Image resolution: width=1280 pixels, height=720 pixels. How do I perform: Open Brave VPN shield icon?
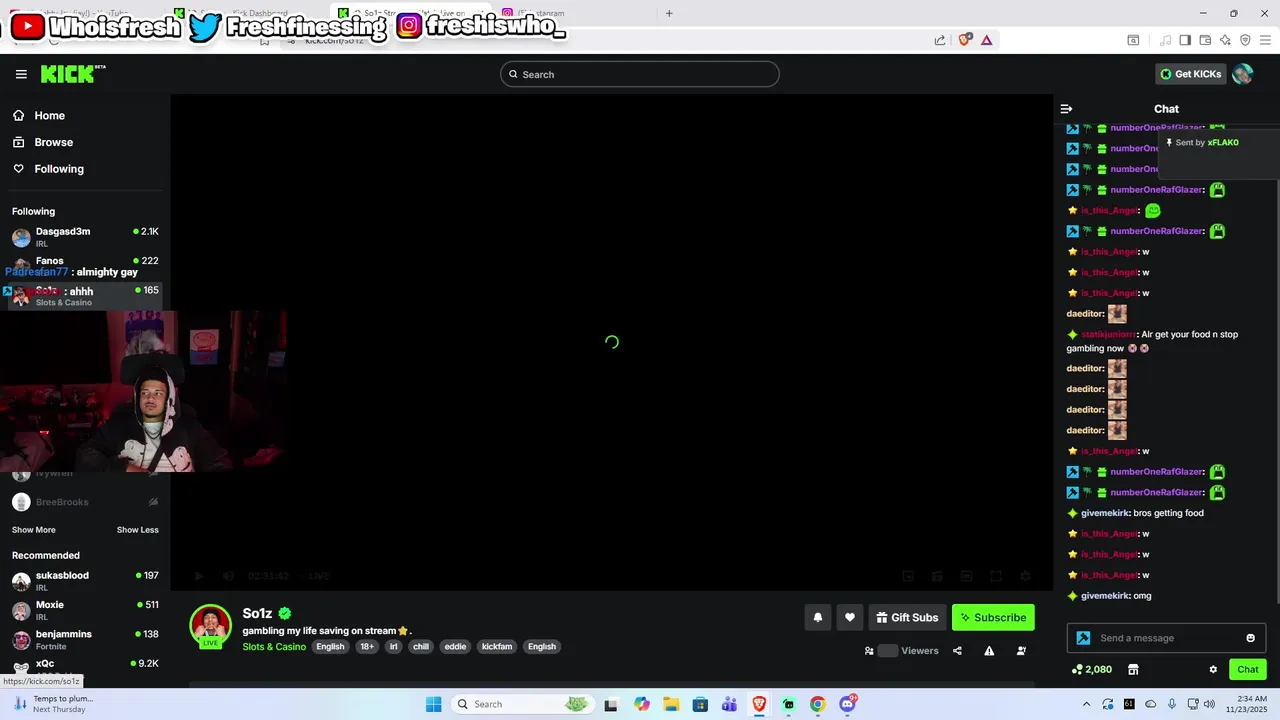(1245, 40)
